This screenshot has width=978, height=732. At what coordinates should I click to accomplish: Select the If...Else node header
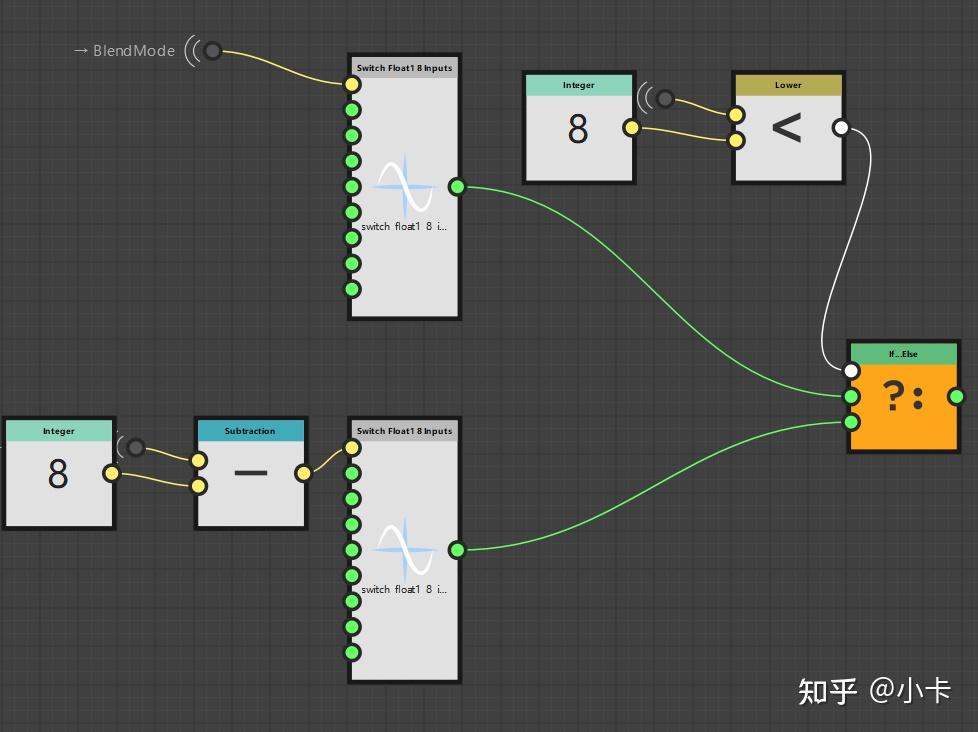[x=903, y=354]
